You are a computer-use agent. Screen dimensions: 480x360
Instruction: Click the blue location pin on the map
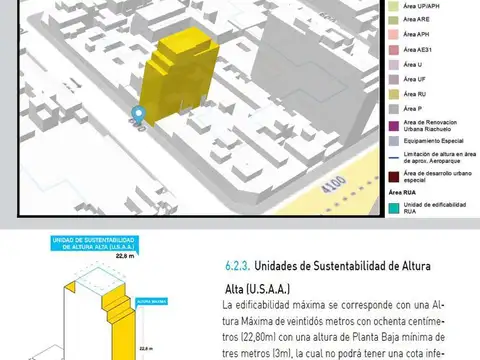[138, 115]
